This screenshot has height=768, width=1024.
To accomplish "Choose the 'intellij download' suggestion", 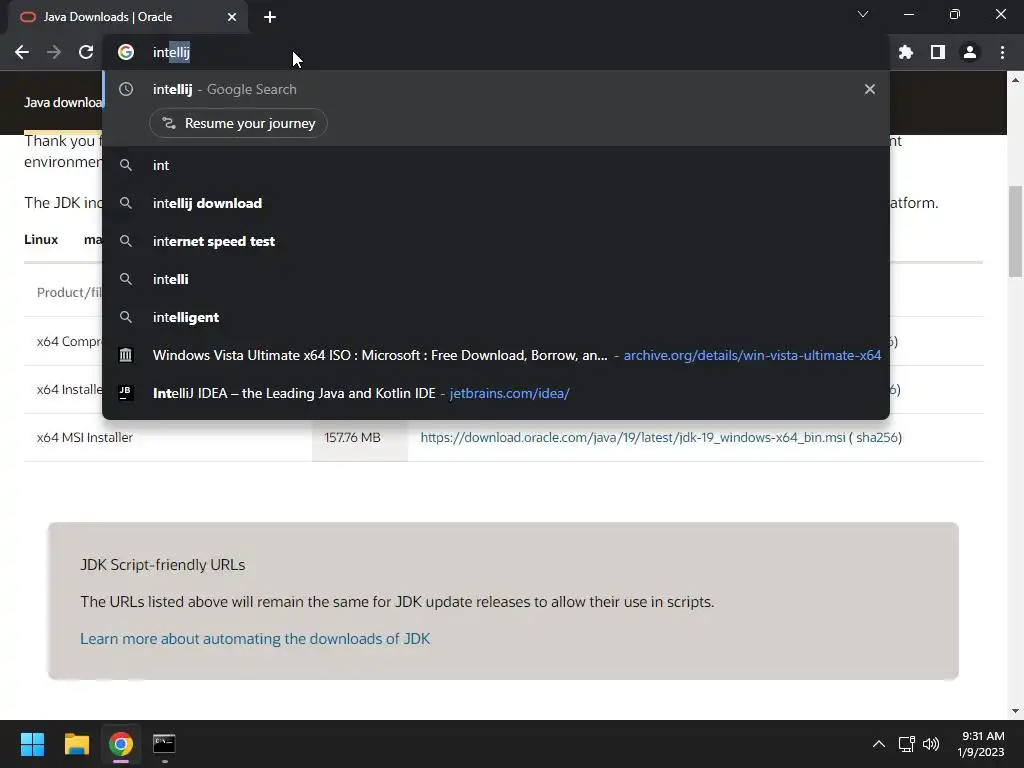I will [496, 203].
